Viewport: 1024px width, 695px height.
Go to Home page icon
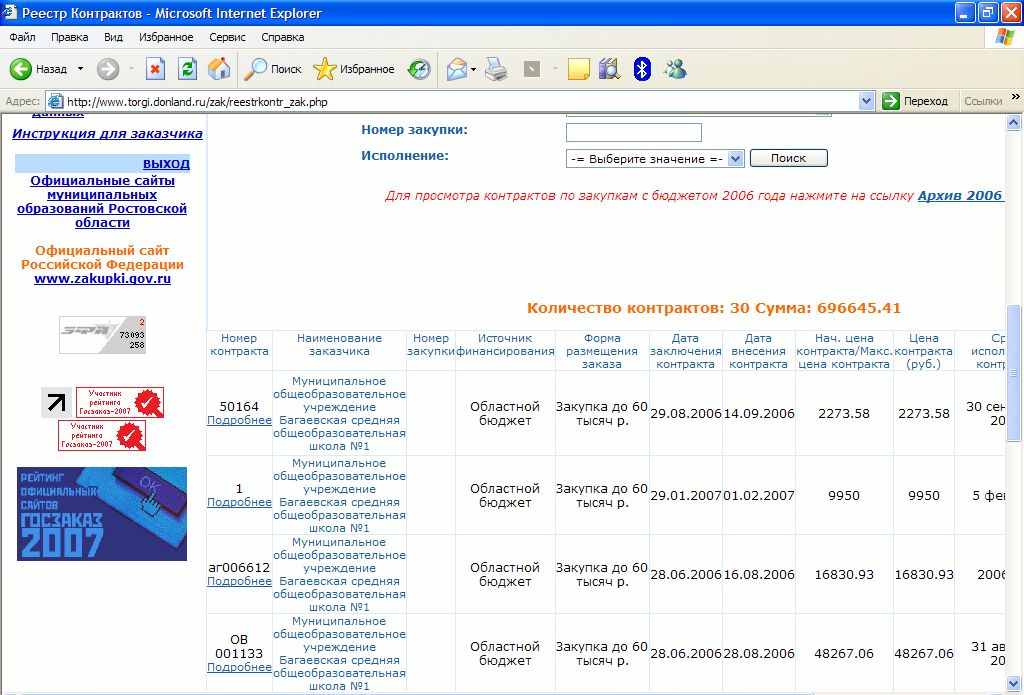coord(219,69)
